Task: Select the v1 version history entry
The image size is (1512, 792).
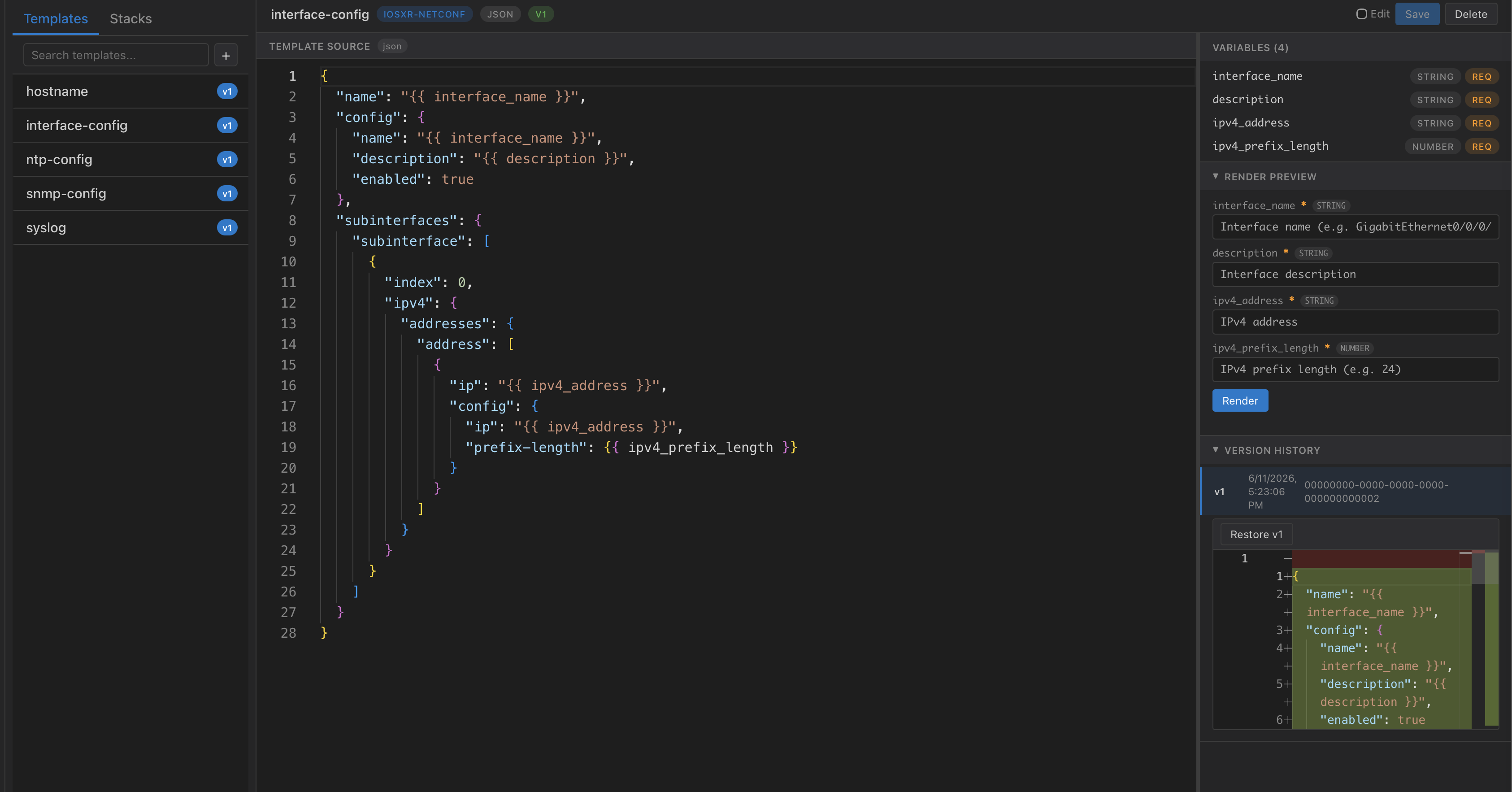Action: point(1355,492)
